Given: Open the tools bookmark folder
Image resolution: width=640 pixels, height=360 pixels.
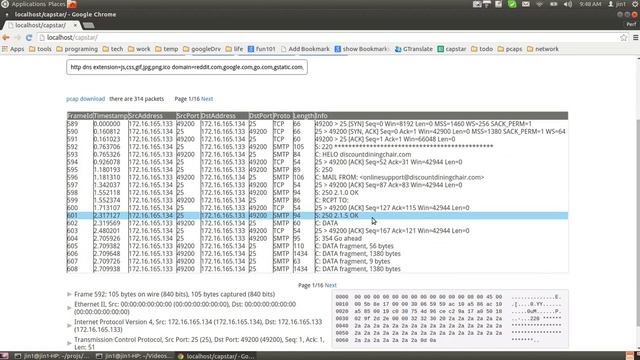Looking at the screenshot, I should click(x=40, y=49).
